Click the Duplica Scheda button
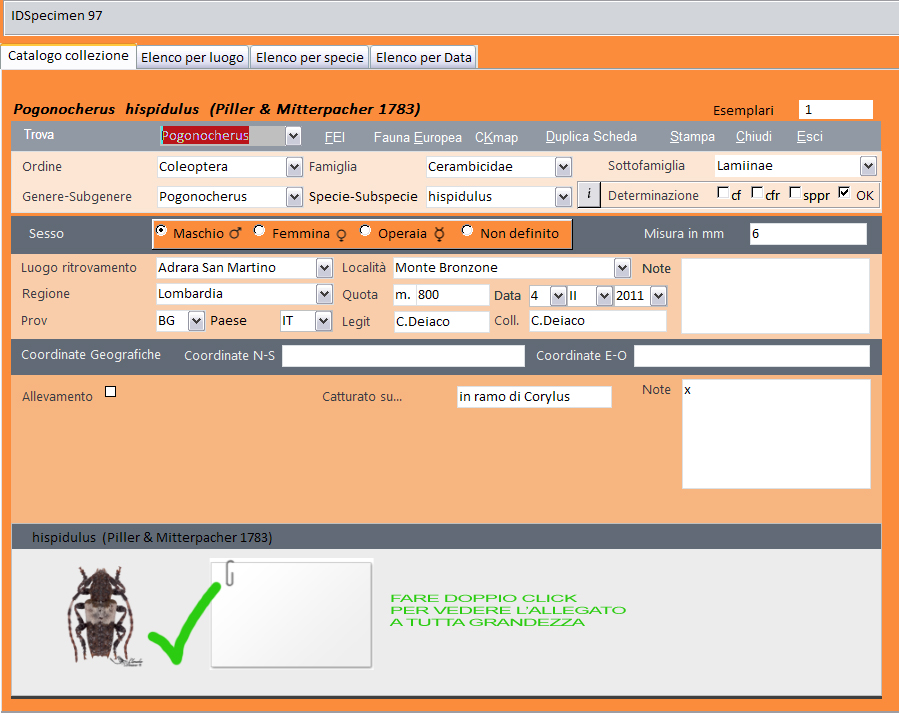 [x=591, y=136]
